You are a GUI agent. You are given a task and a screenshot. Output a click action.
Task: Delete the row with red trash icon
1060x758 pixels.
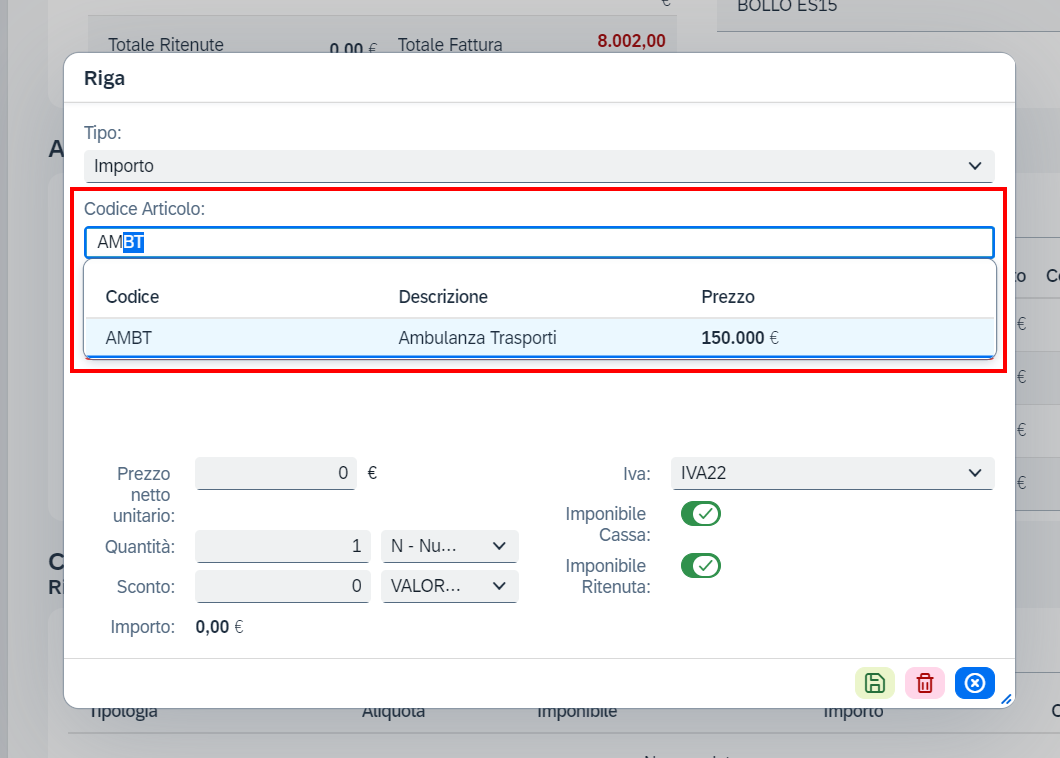click(x=925, y=683)
